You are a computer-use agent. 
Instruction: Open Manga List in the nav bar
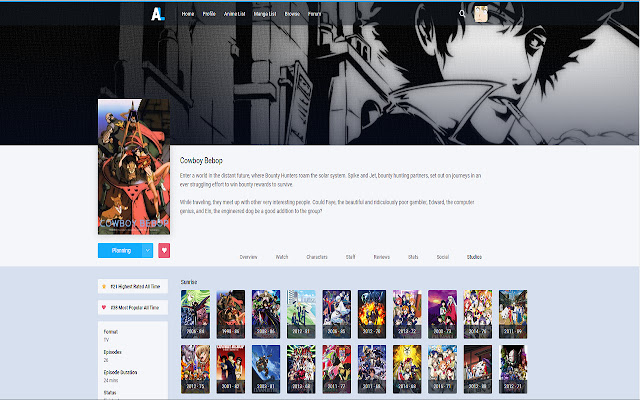[x=265, y=14]
